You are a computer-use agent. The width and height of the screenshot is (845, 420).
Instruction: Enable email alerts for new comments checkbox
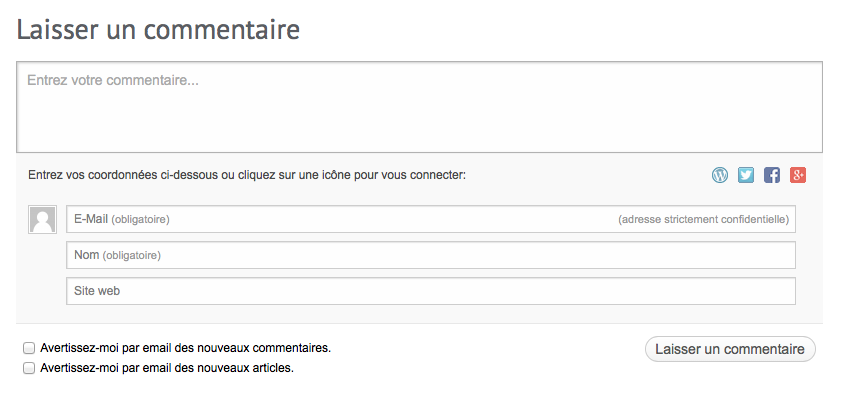29,348
